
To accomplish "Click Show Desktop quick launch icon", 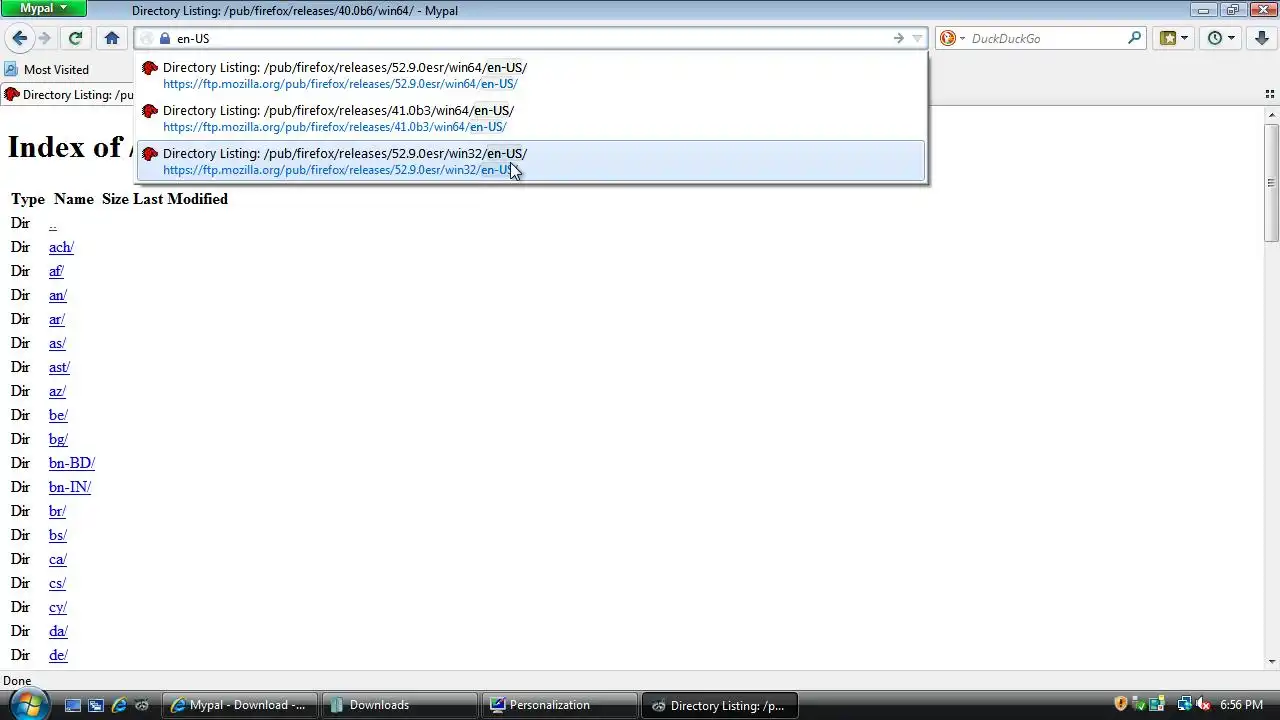I will pos(73,705).
